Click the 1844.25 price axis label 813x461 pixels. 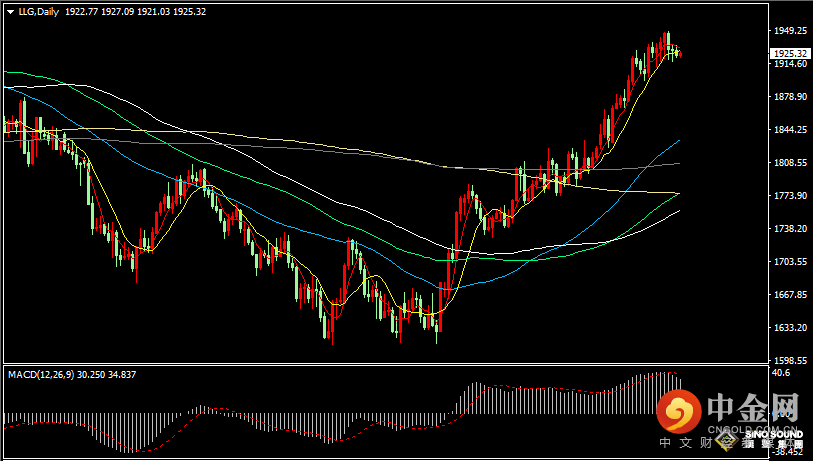[790, 130]
